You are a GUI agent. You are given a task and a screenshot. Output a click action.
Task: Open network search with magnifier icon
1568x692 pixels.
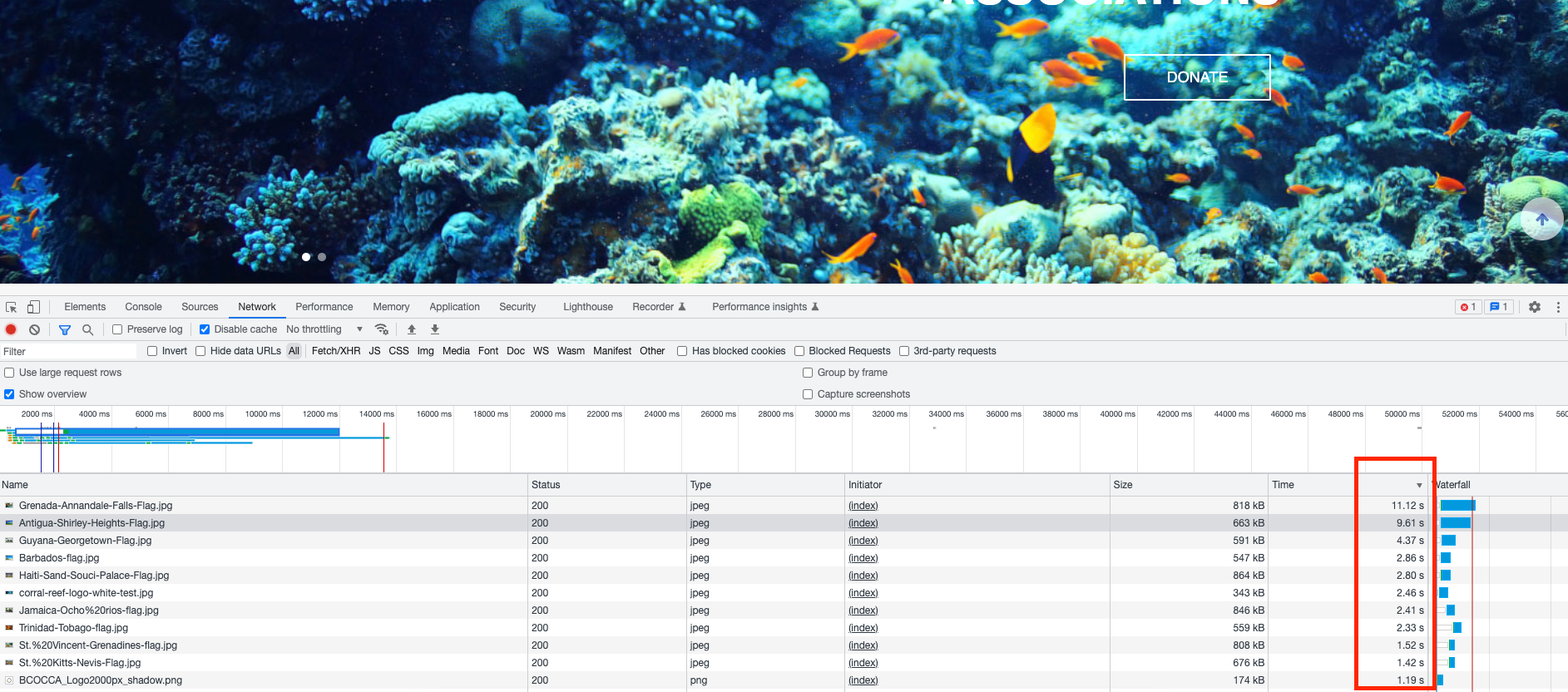87,329
